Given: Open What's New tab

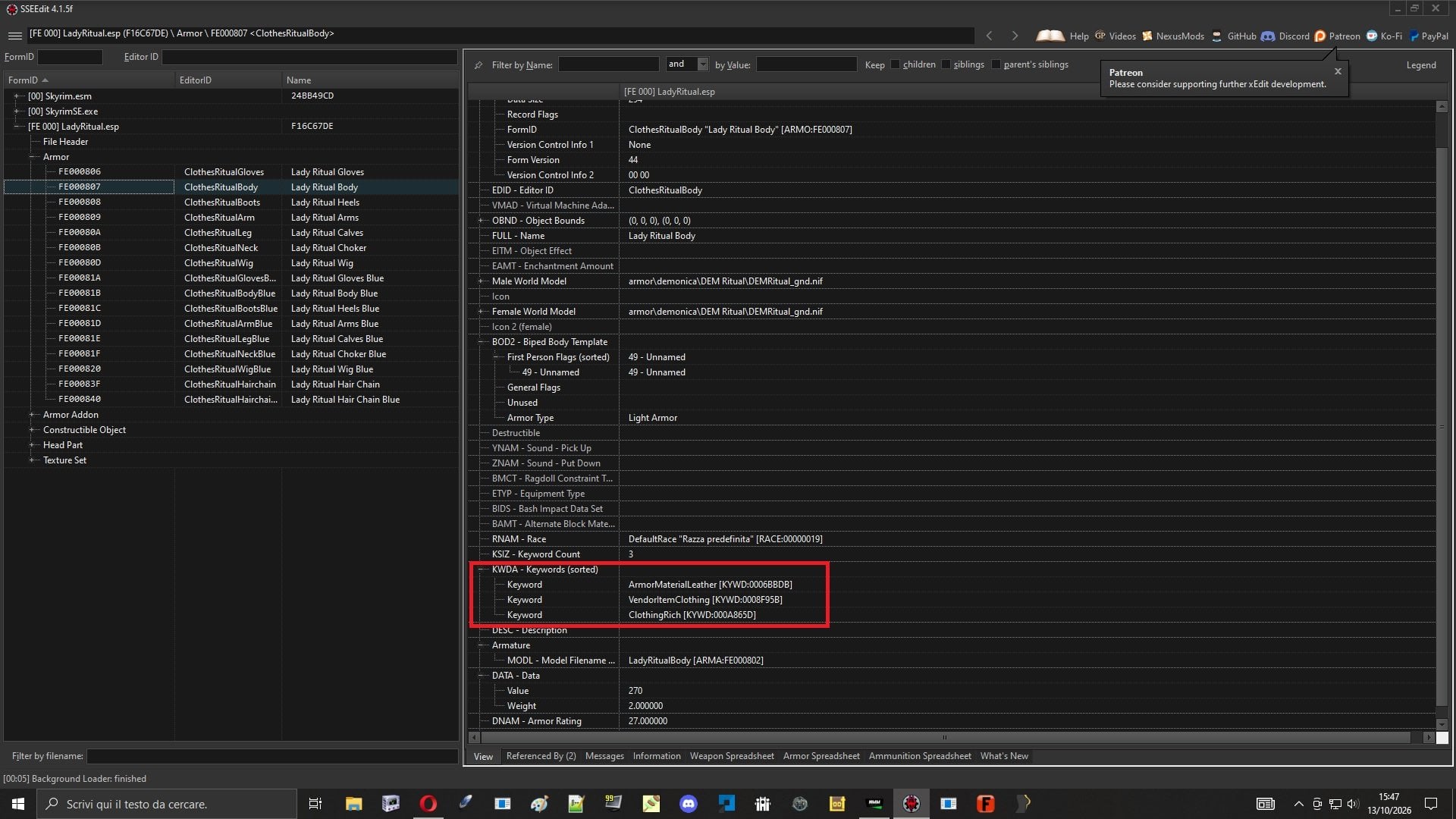Looking at the screenshot, I should [x=1004, y=756].
